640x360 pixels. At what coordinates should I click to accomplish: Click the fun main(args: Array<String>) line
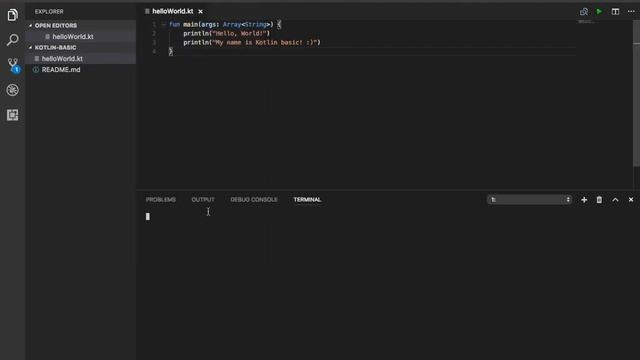pos(225,24)
